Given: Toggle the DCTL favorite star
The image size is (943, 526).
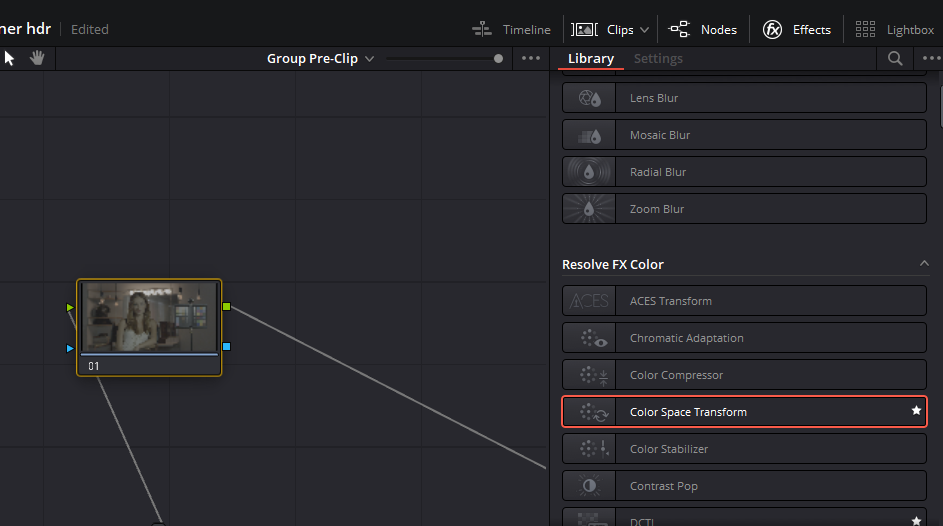Looking at the screenshot, I should click(916, 521).
